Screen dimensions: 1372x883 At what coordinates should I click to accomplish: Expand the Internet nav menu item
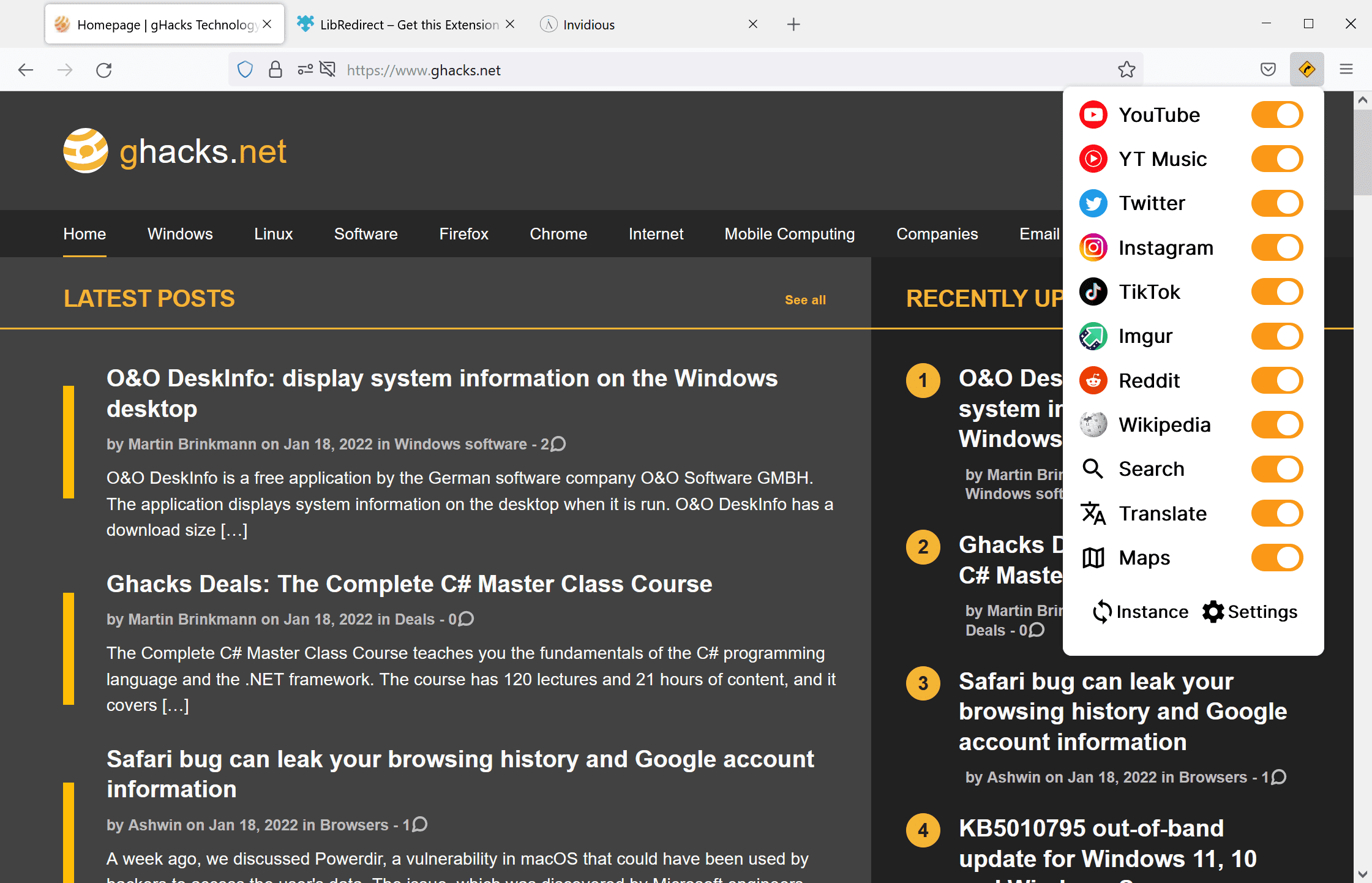[655, 233]
